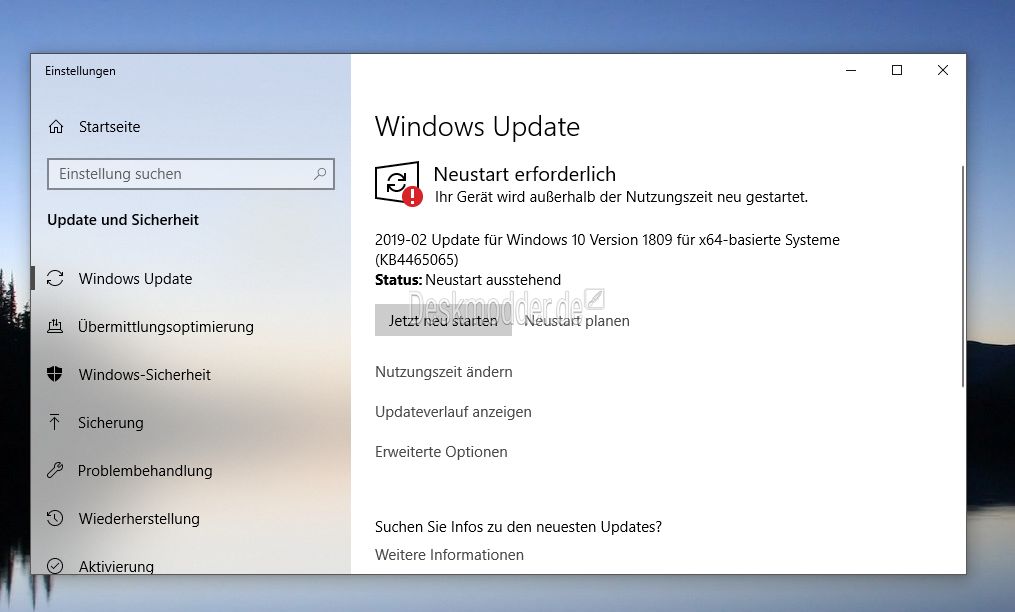This screenshot has height=612, width=1015.
Task: Click the Windows Update page title
Action: tap(477, 127)
